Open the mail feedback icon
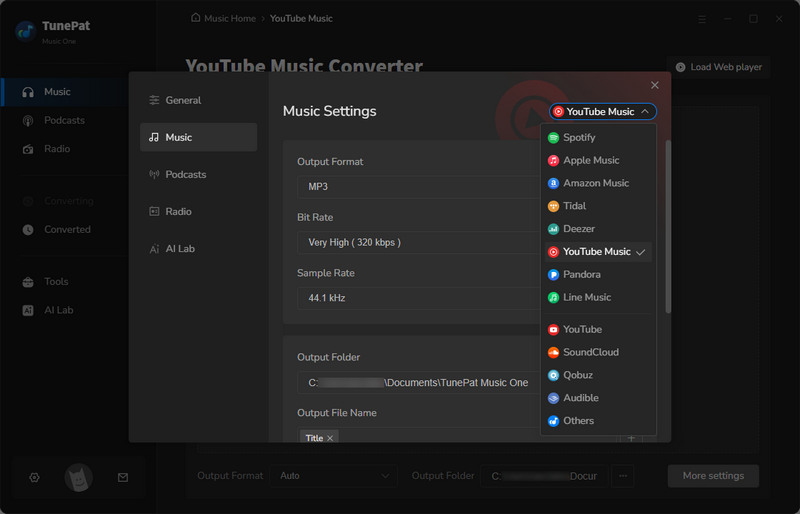The image size is (800, 514). coord(123,478)
